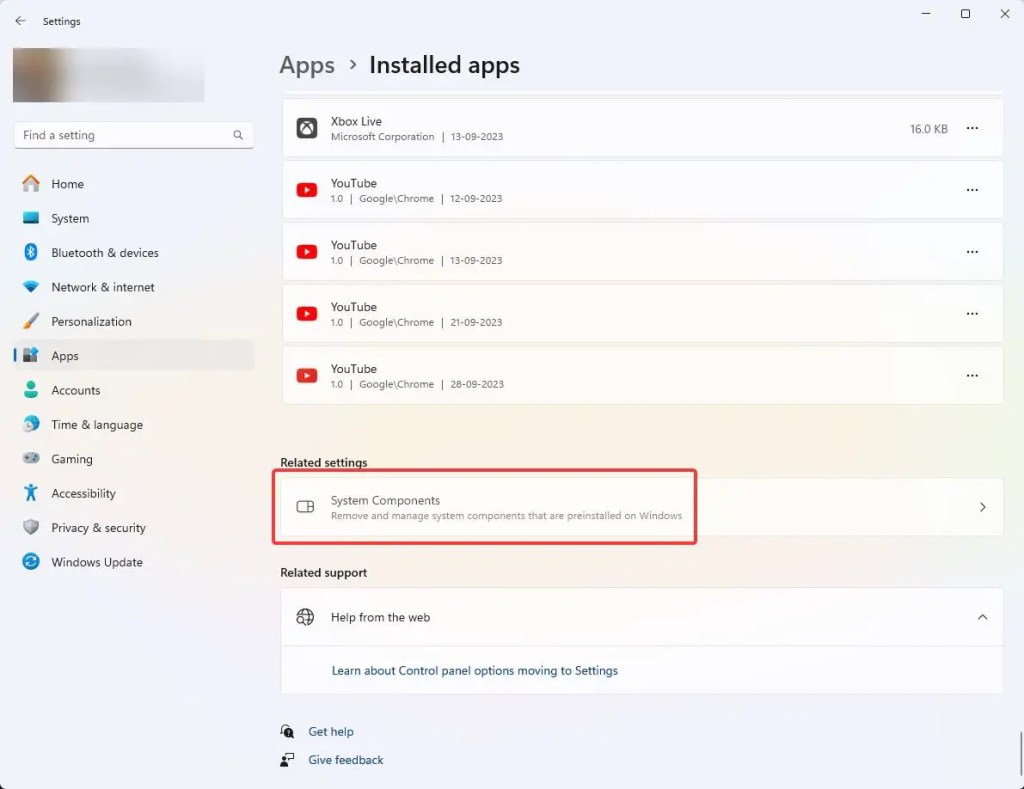Click the search magnifier icon
The image size is (1024, 789).
238,135
